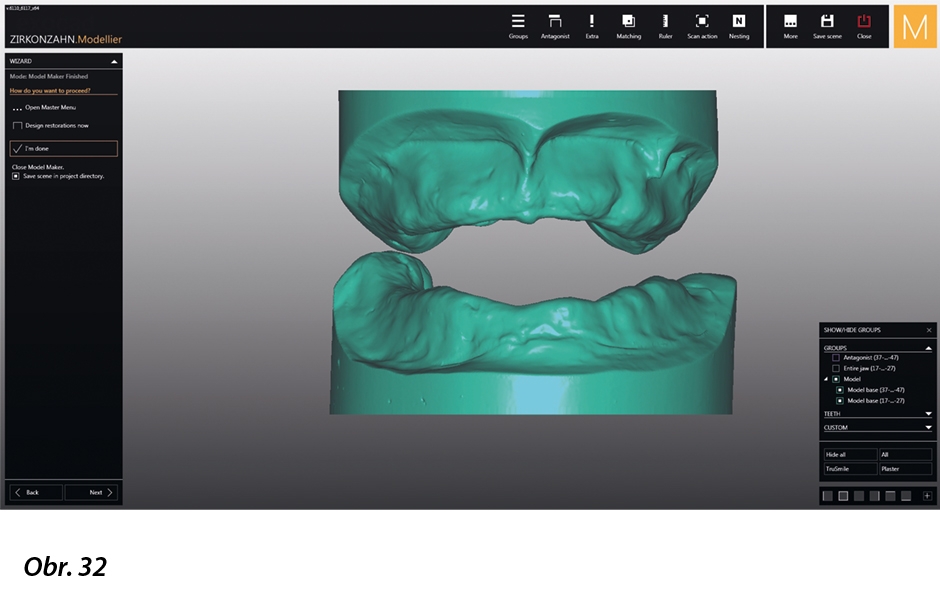Click the Antagonist tool icon
This screenshot has width=940, height=600.
coord(555,22)
